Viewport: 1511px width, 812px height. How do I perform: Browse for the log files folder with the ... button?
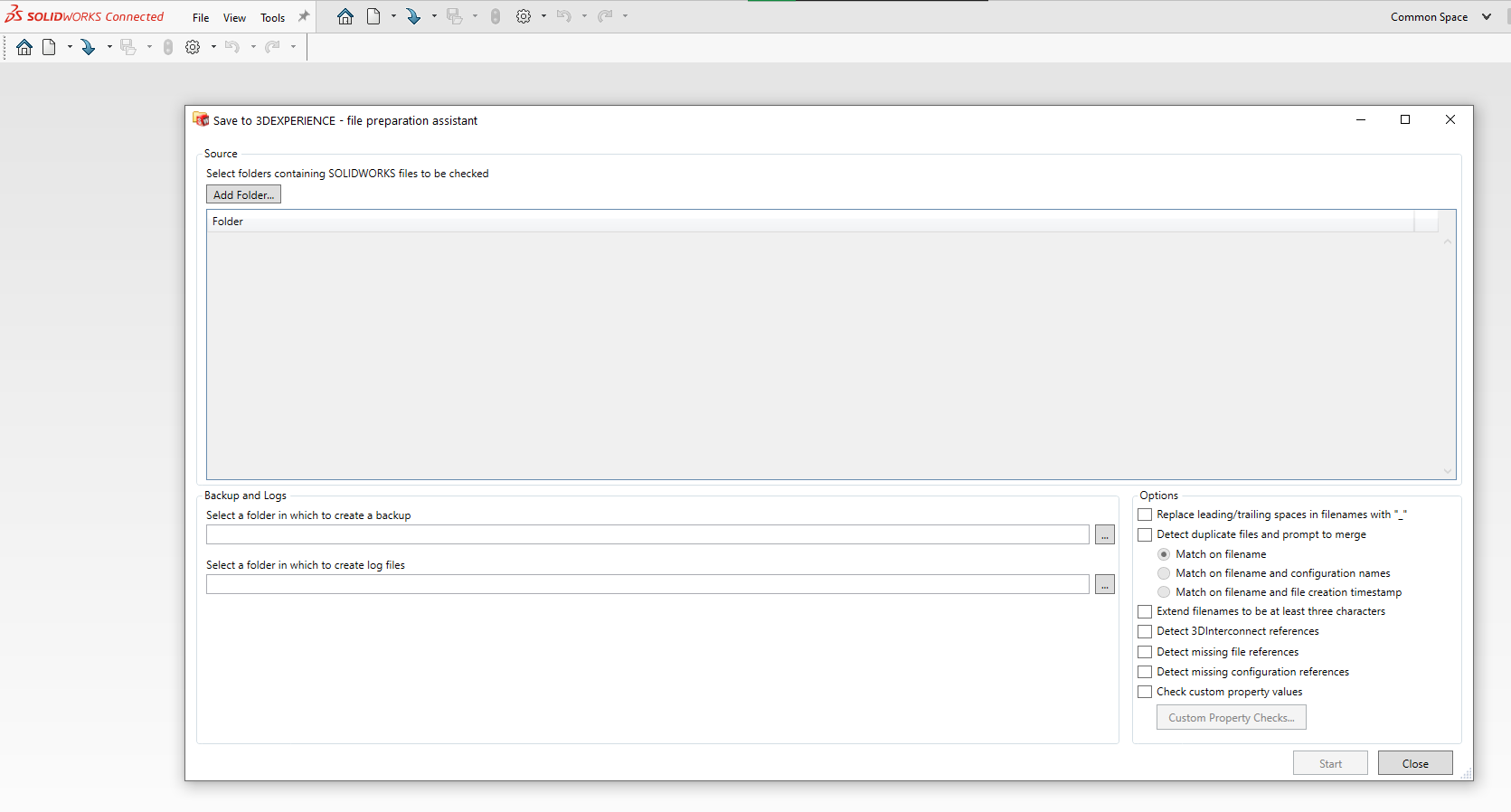click(1104, 585)
